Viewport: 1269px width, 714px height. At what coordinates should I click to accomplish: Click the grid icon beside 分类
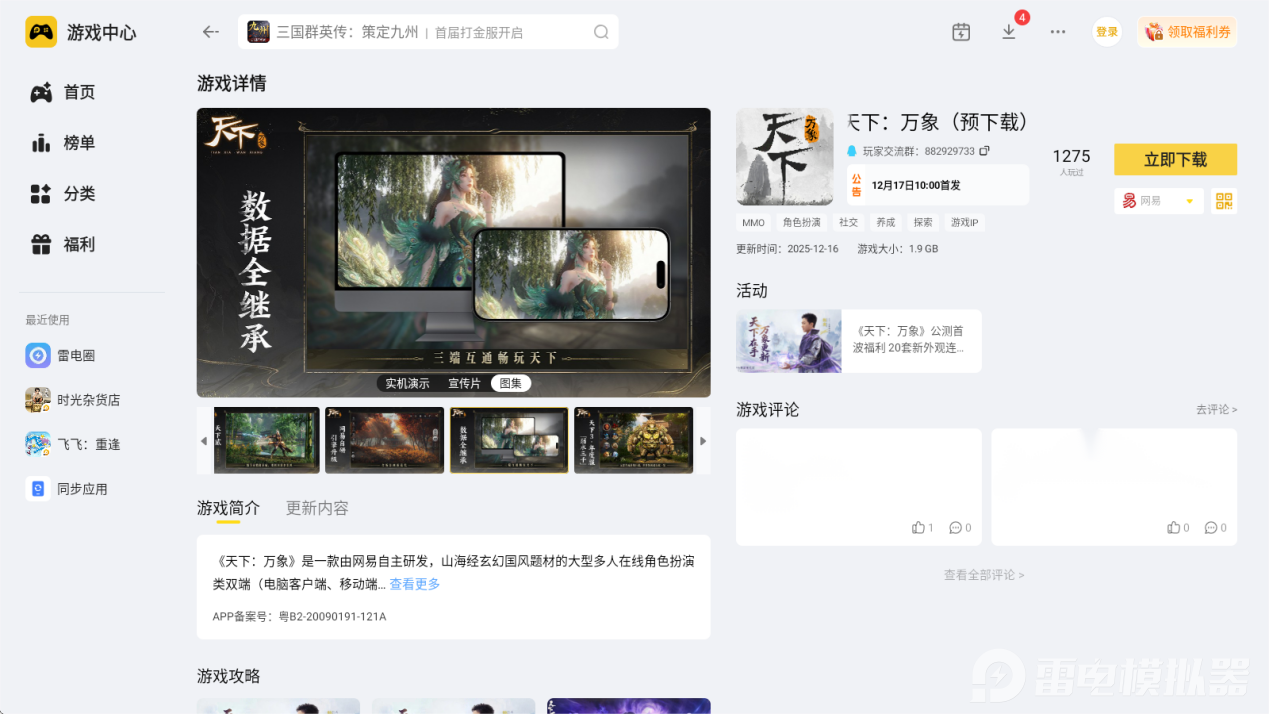click(x=41, y=194)
